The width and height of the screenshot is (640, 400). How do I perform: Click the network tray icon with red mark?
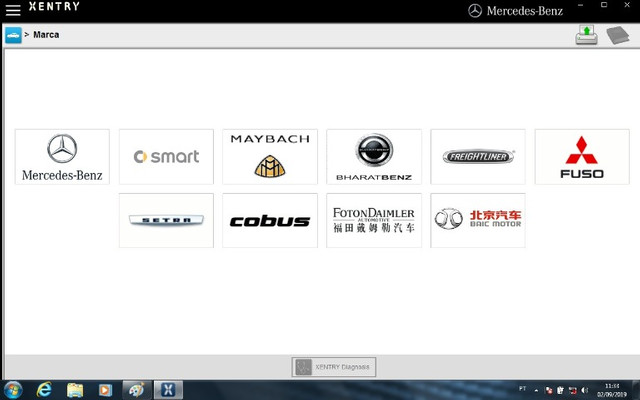point(573,390)
